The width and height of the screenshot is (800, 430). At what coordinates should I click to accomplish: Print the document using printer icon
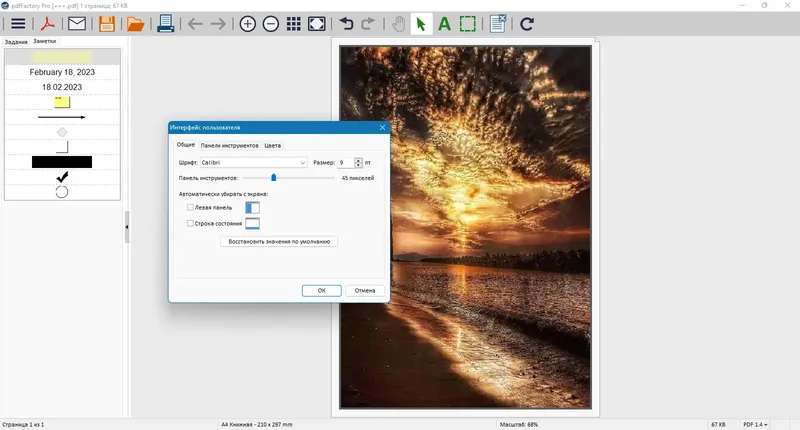click(x=165, y=23)
